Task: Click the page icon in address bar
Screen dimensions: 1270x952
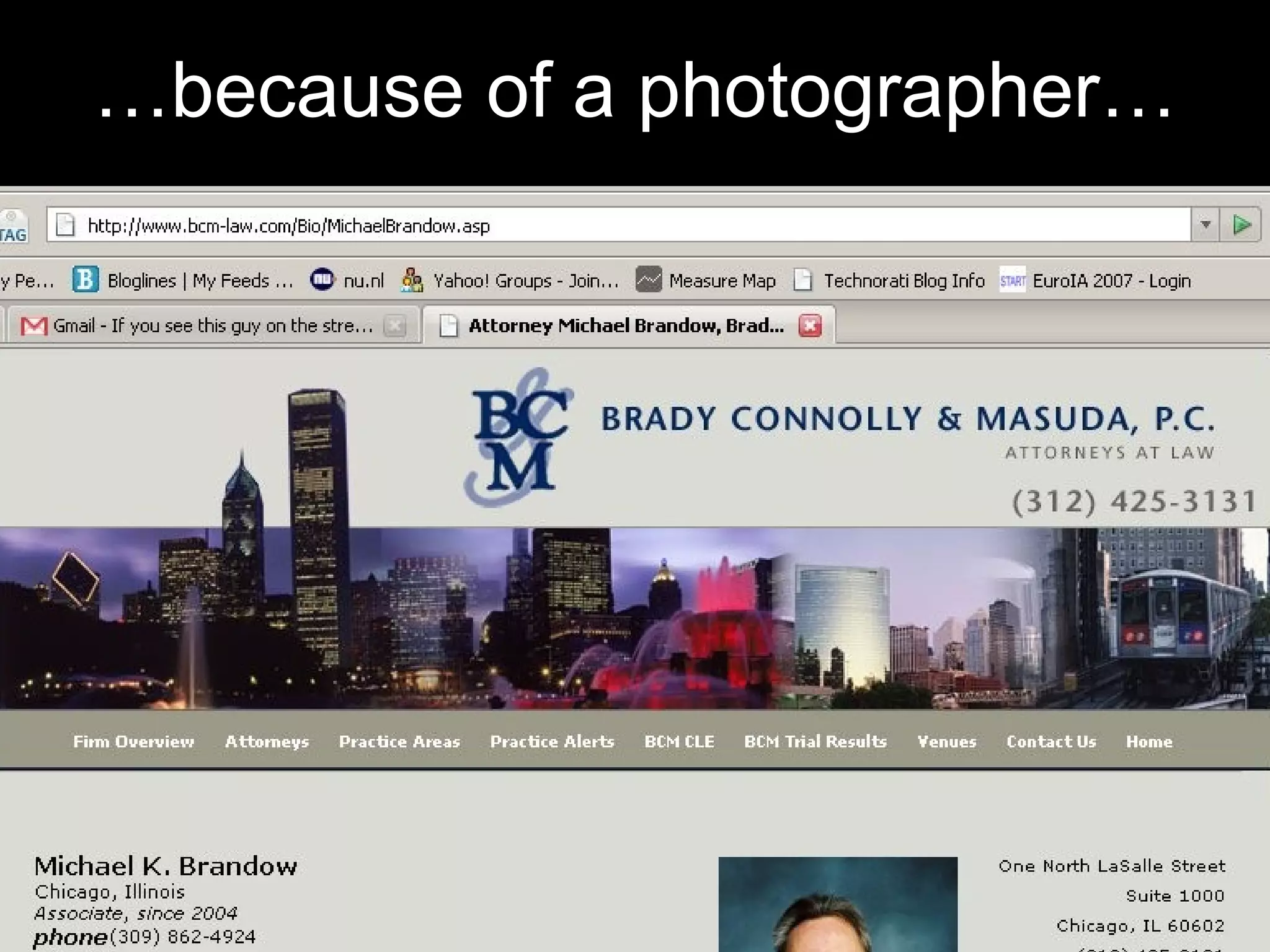Action: (x=65, y=224)
